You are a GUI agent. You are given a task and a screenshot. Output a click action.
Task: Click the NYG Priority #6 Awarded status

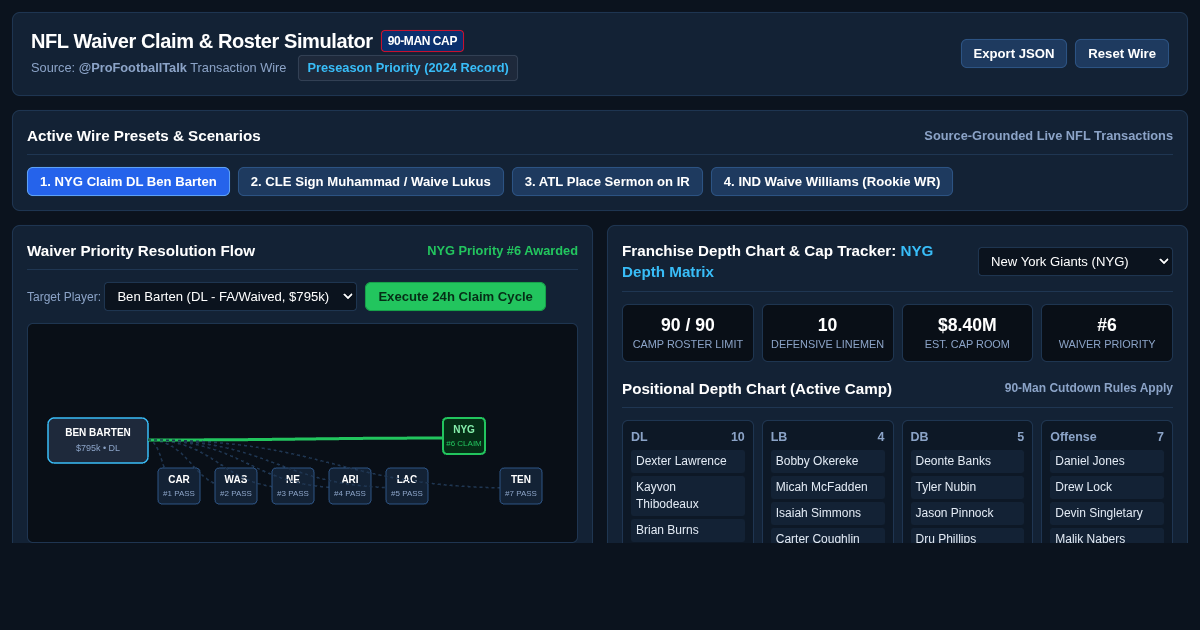tap(502, 251)
